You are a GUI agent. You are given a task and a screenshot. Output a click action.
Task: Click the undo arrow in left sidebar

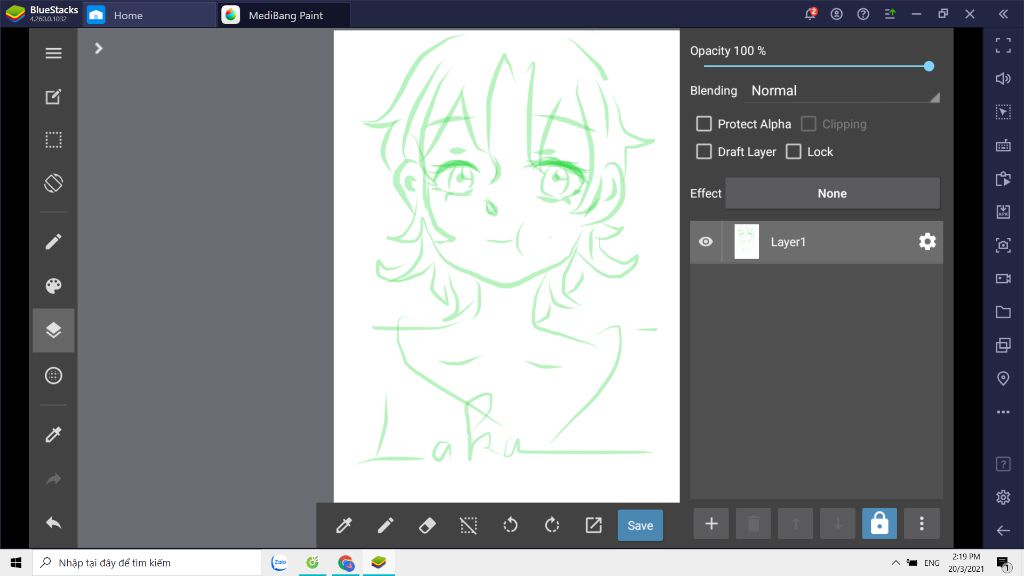point(54,522)
